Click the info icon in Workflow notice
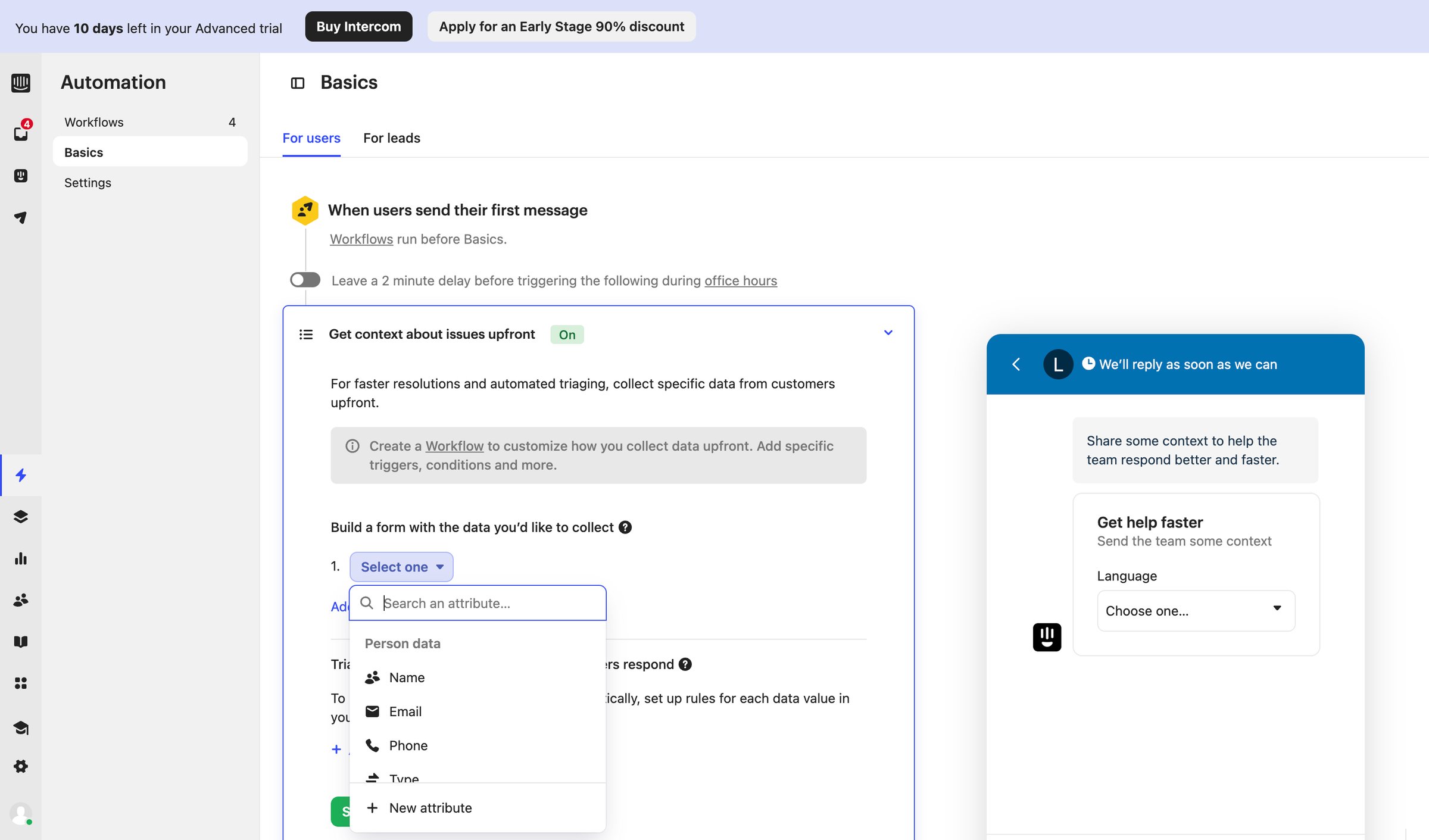Image resolution: width=1429 pixels, height=840 pixels. click(x=352, y=446)
